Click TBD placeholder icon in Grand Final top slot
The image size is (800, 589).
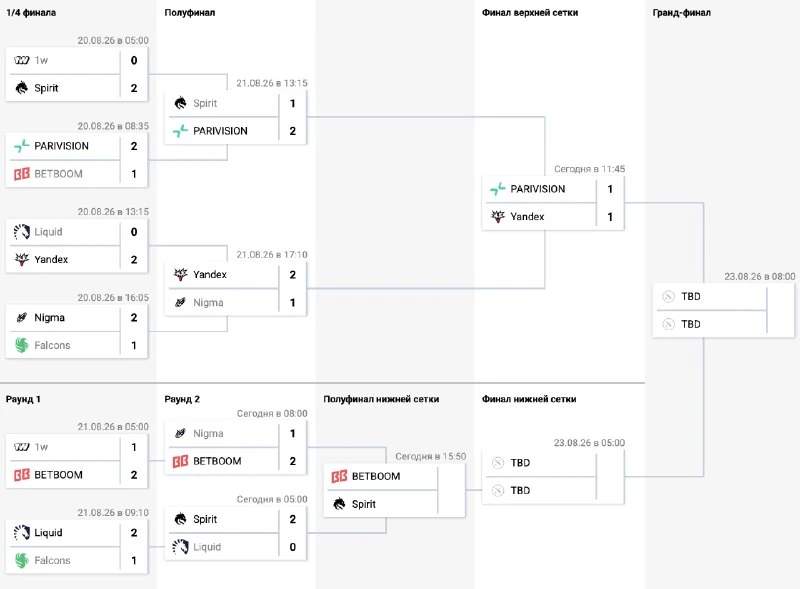coord(668,297)
